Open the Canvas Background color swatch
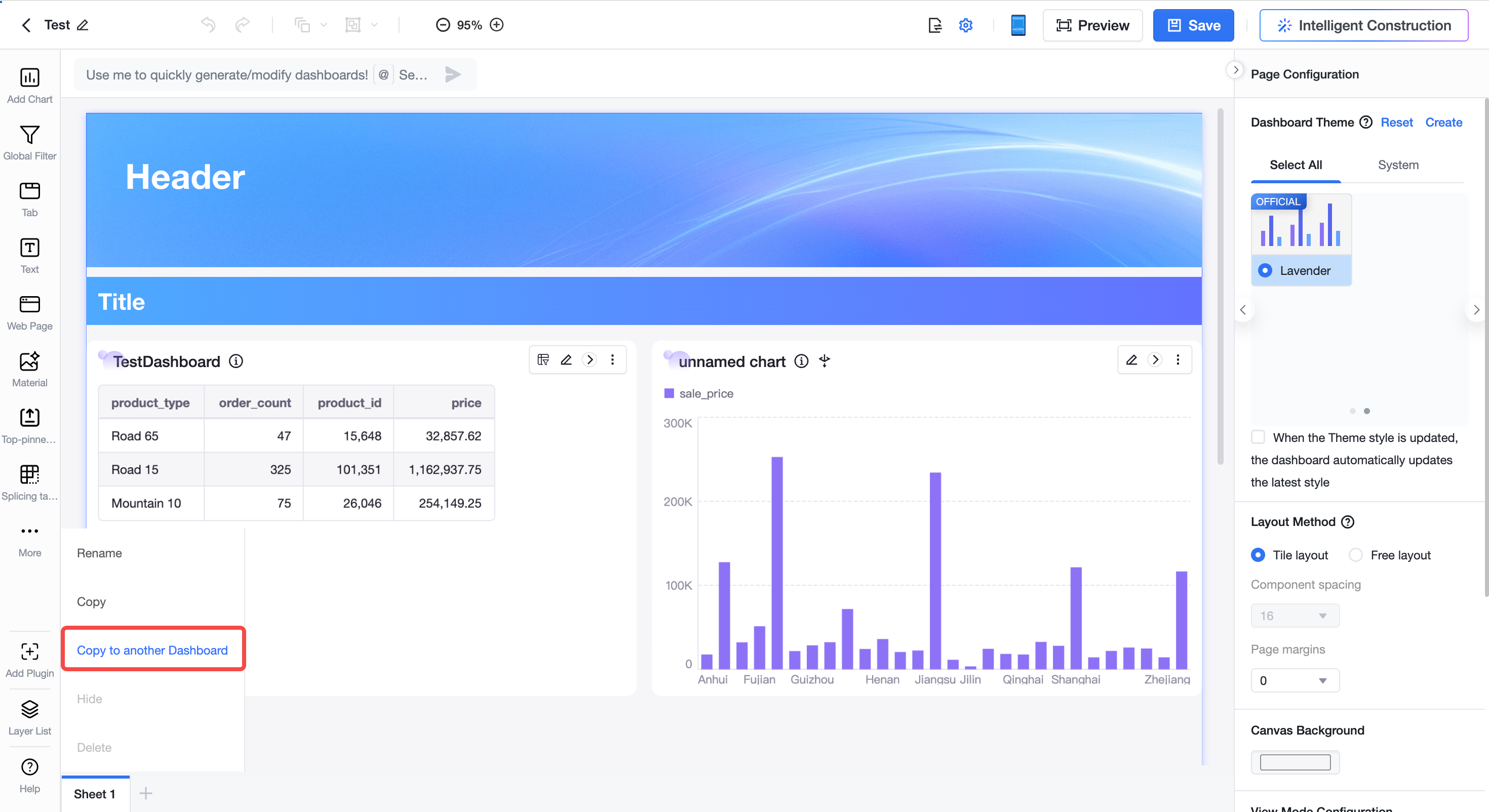 (1295, 762)
